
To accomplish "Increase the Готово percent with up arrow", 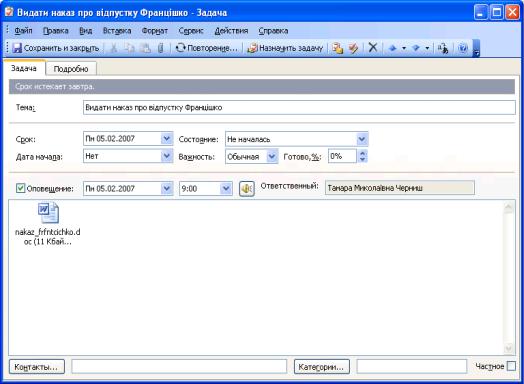I will coord(362,153).
